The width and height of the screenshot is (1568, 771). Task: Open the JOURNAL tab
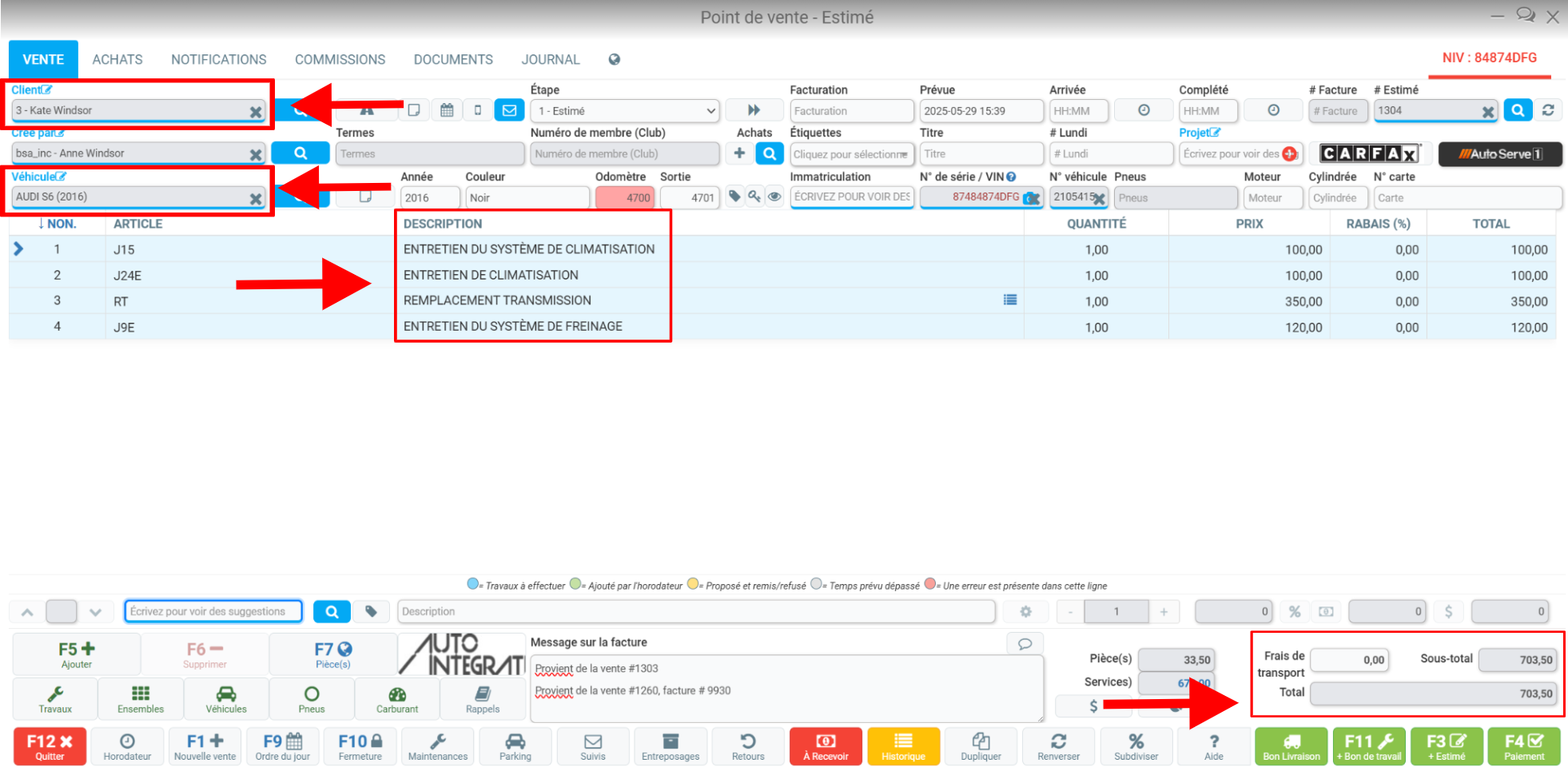[551, 59]
